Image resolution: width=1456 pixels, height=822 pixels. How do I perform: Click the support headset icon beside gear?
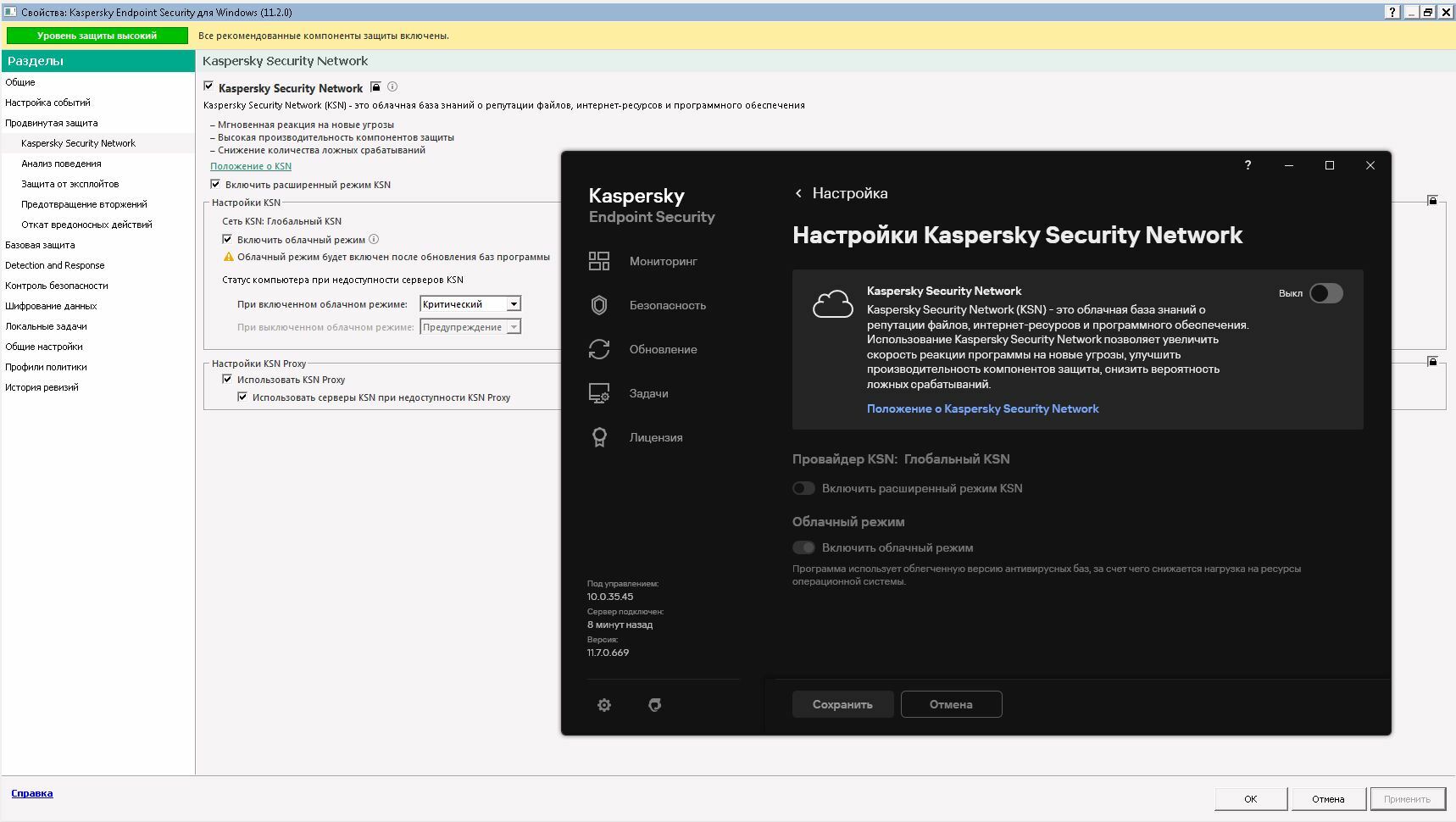pos(655,705)
